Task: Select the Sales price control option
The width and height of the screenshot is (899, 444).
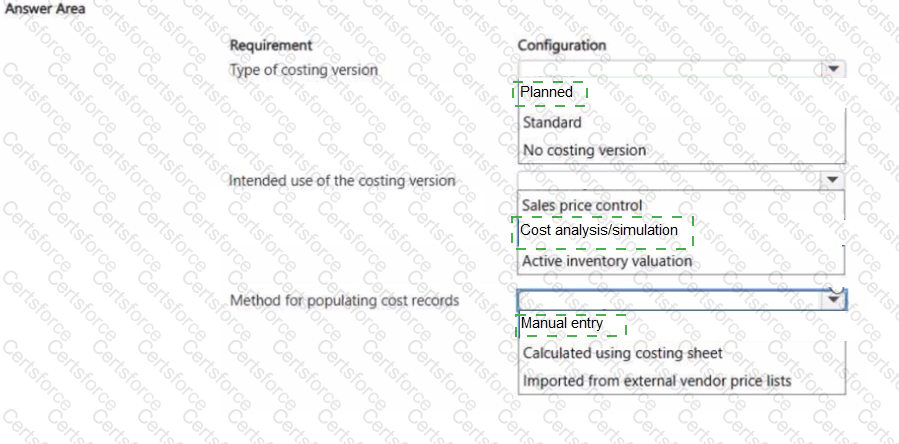Action: pyautogui.click(x=582, y=206)
